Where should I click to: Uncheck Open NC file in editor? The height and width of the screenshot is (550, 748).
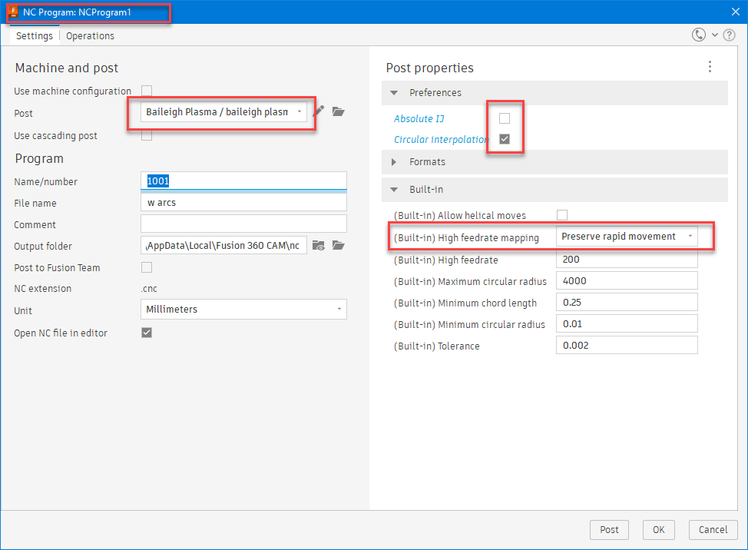[146, 332]
